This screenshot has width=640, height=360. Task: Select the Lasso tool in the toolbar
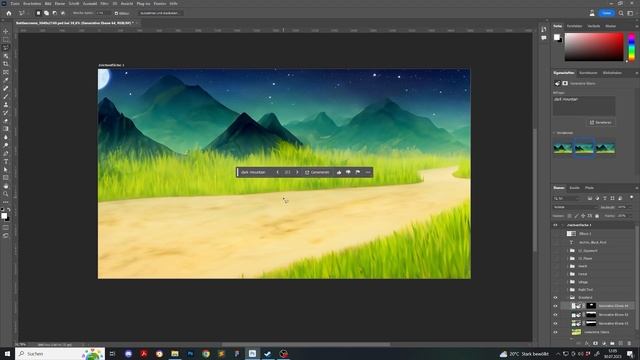pos(6,48)
